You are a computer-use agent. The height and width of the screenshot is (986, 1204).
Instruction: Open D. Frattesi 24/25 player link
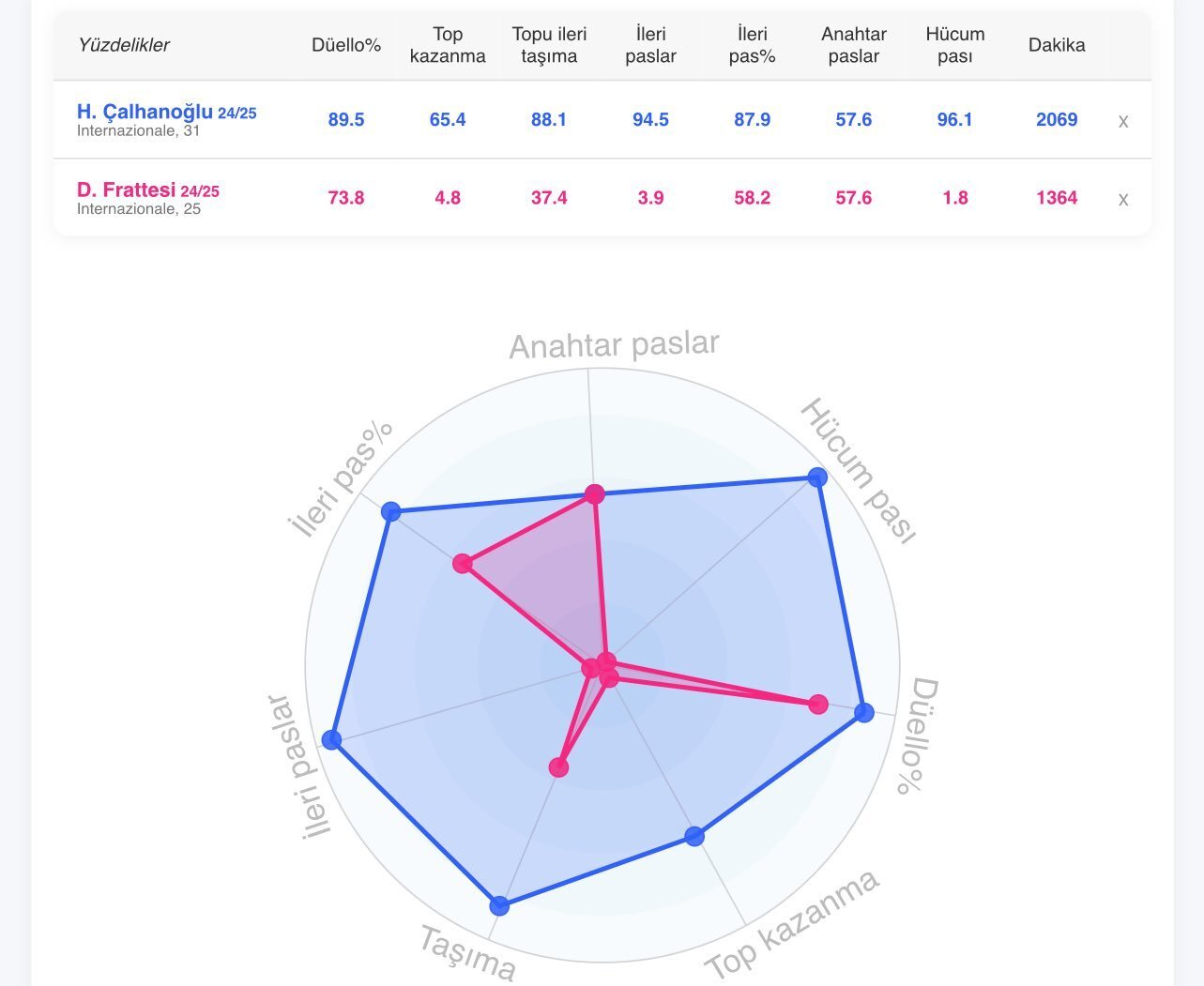147,190
